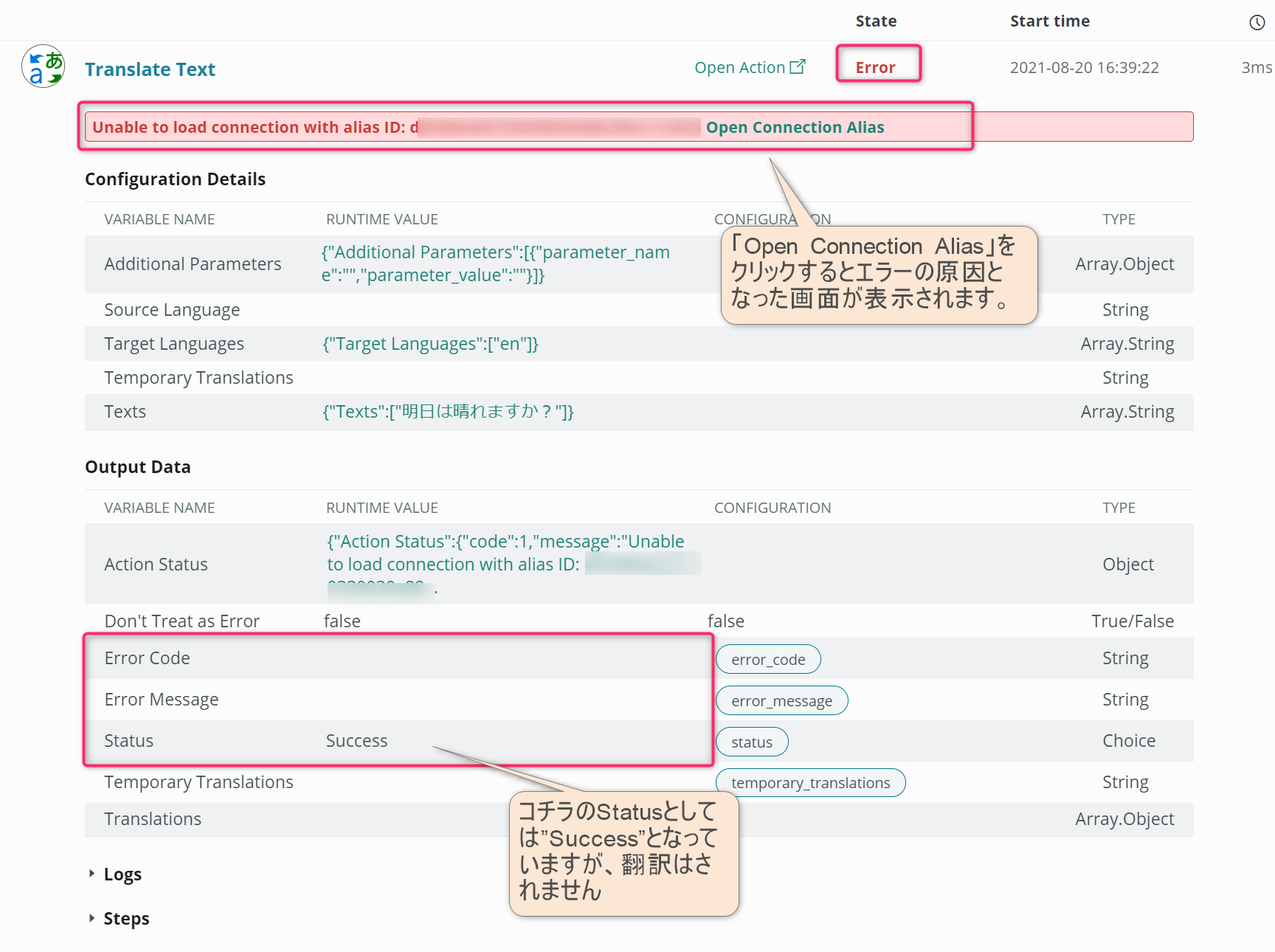The height and width of the screenshot is (952, 1275).
Task: Click the error_message configuration pill
Action: point(781,700)
